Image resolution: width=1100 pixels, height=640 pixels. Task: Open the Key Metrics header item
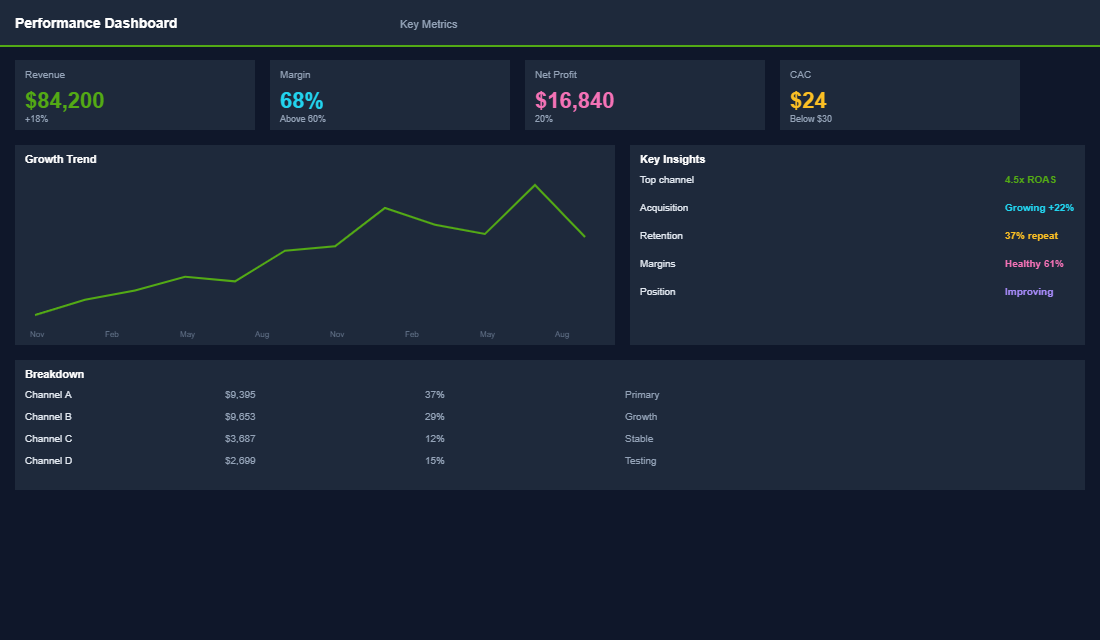pyautogui.click(x=428, y=24)
